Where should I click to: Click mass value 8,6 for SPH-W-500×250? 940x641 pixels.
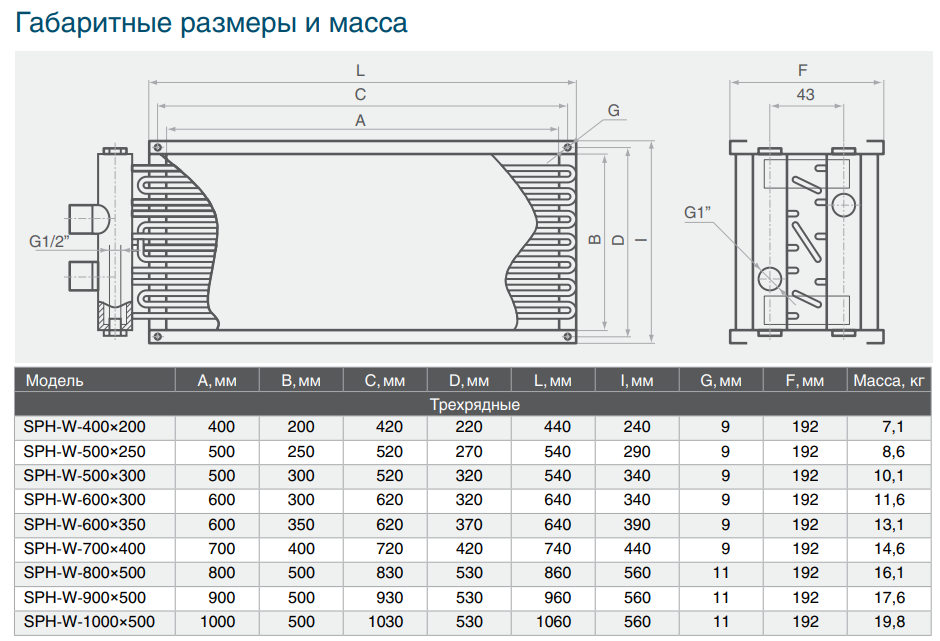(x=893, y=452)
